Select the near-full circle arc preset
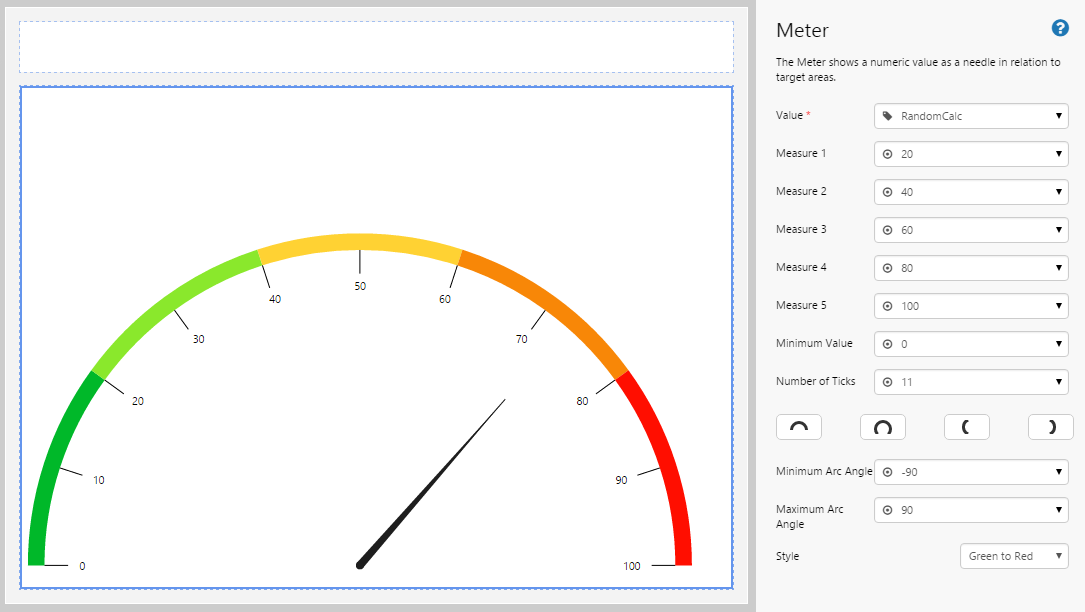The image size is (1085, 612). [x=882, y=427]
